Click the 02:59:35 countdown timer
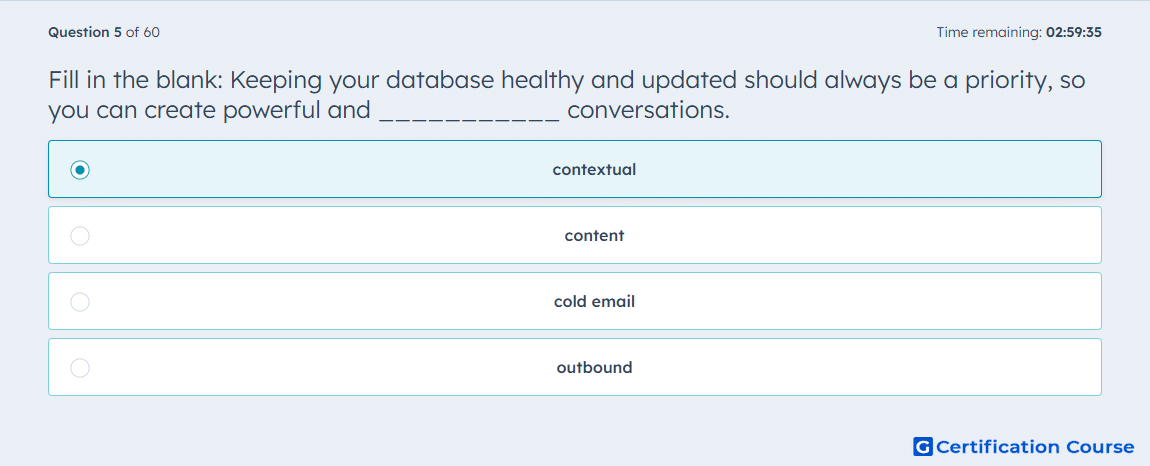This screenshot has width=1150, height=466. click(1074, 32)
